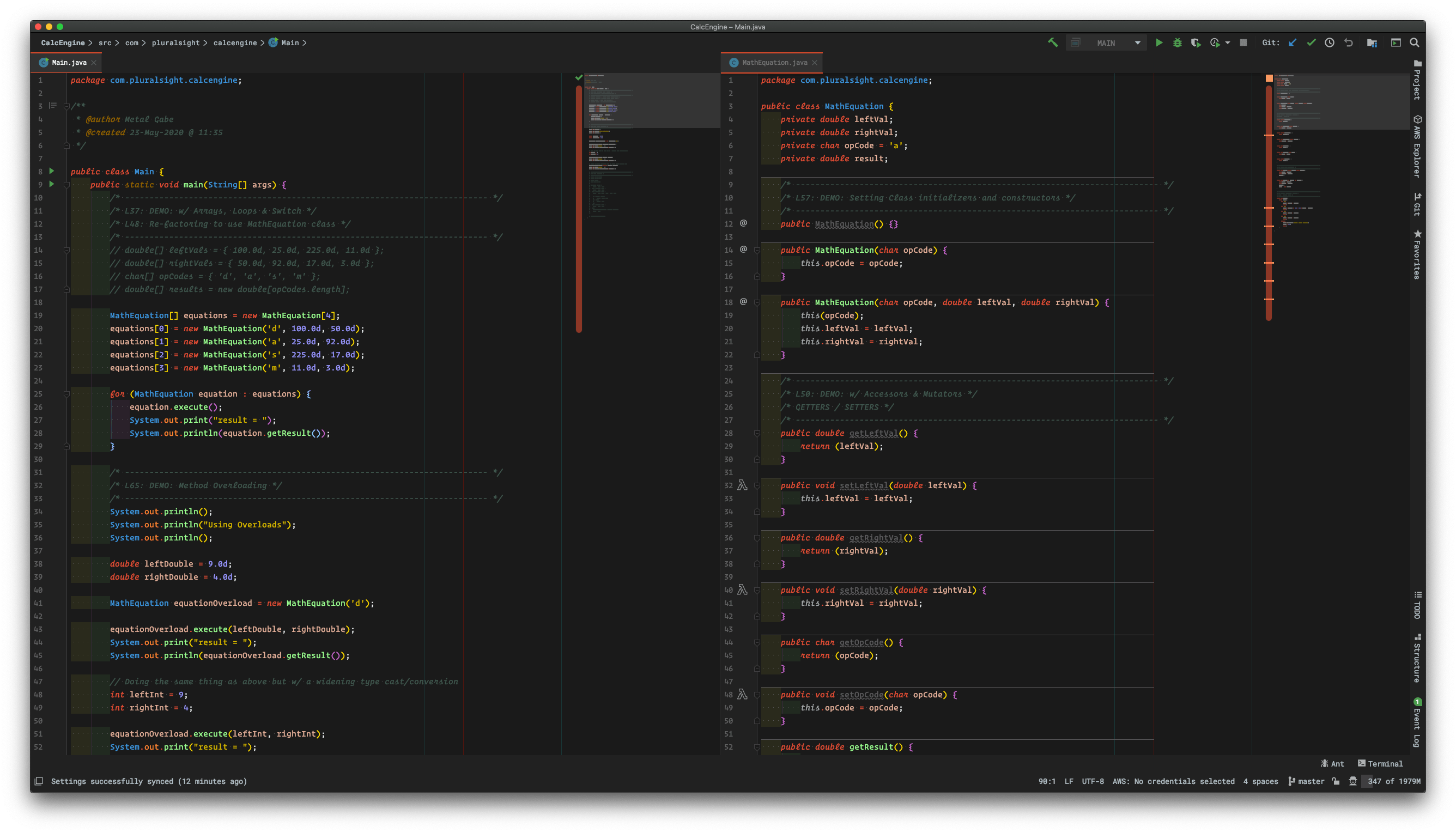Update project with the blue Git arrow icon
Image resolution: width=1456 pixels, height=833 pixels.
click(1293, 42)
